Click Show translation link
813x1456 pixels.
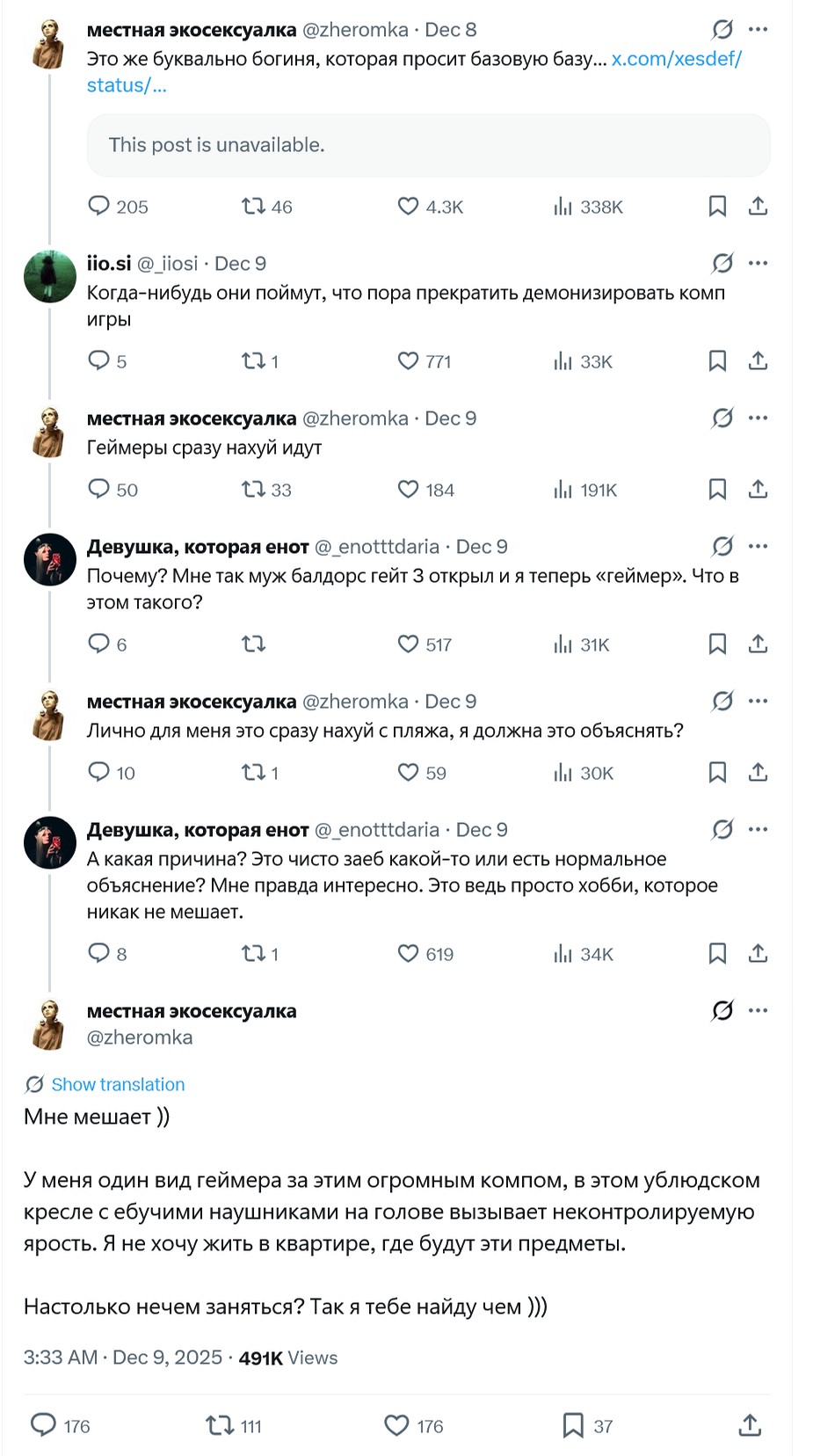point(118,1084)
